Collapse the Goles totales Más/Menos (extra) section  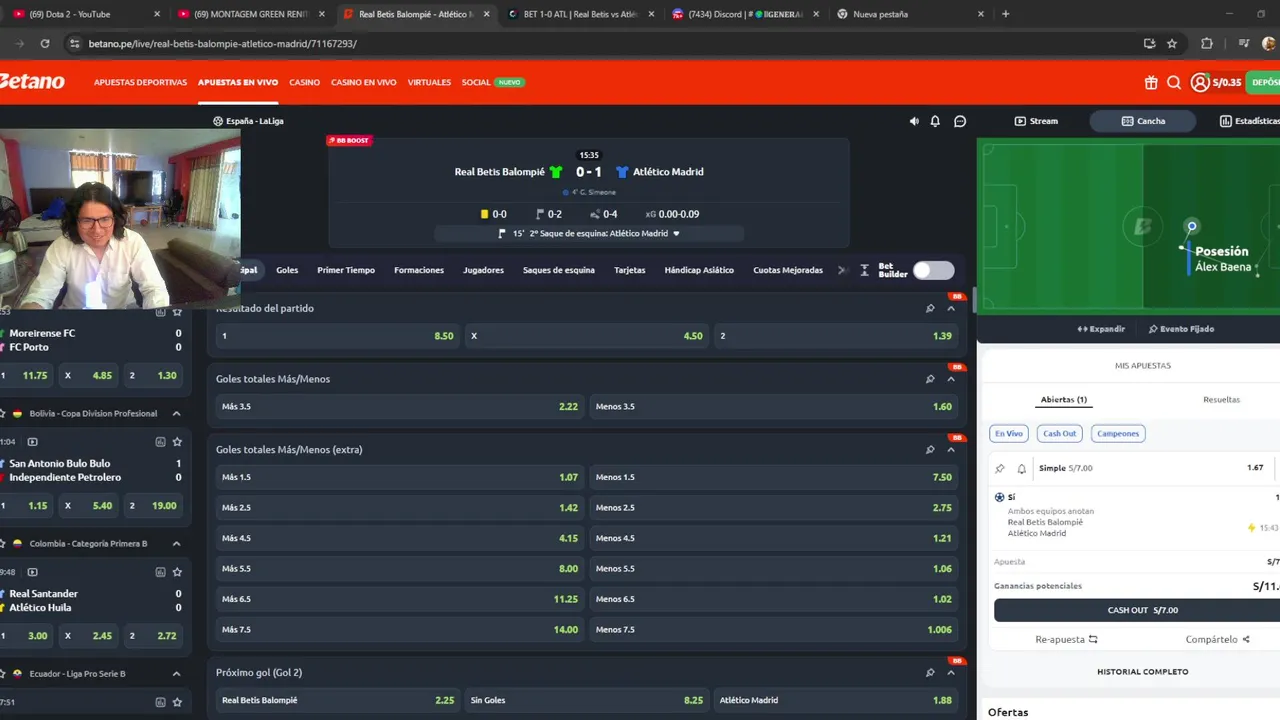(x=951, y=450)
